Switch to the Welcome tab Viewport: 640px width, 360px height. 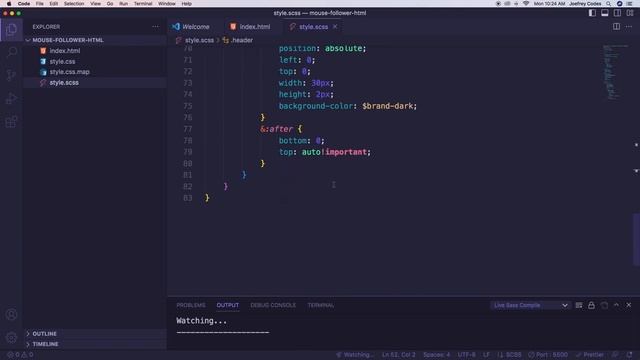(x=191, y=27)
